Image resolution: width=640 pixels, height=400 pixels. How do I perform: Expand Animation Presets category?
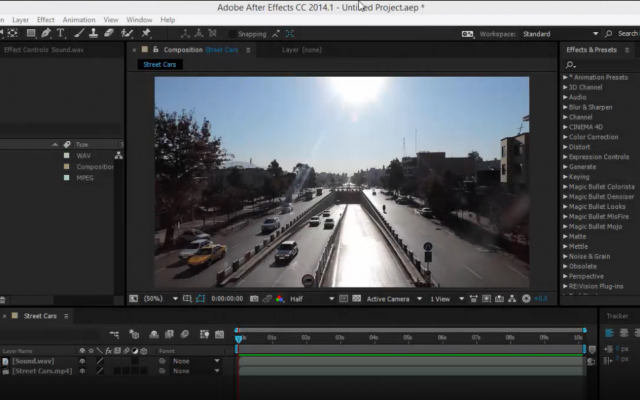[565, 77]
